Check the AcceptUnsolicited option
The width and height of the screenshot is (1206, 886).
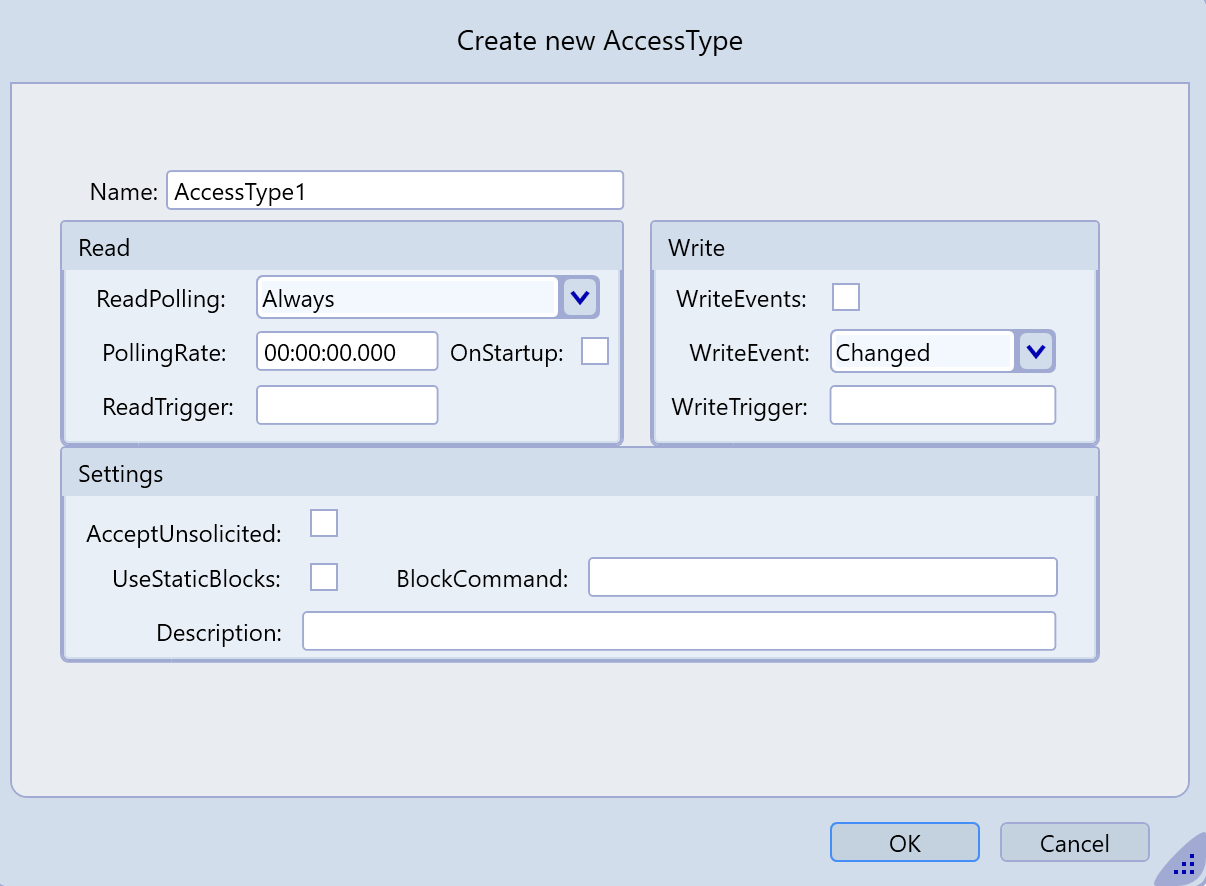pos(324,523)
